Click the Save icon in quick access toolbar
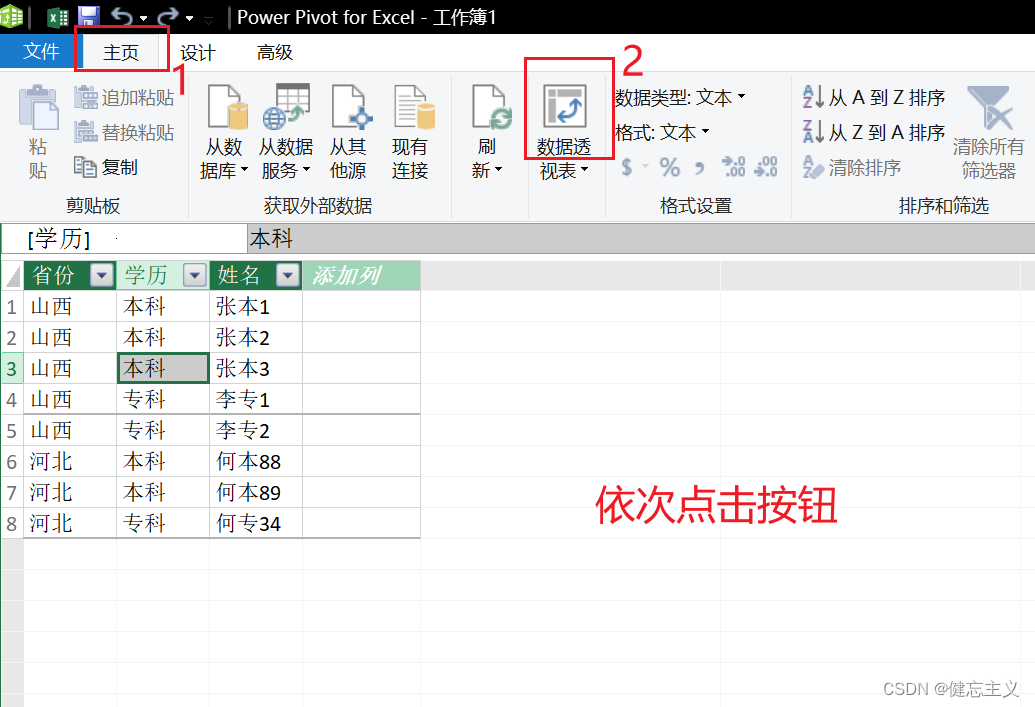1035x707 pixels. coord(89,15)
